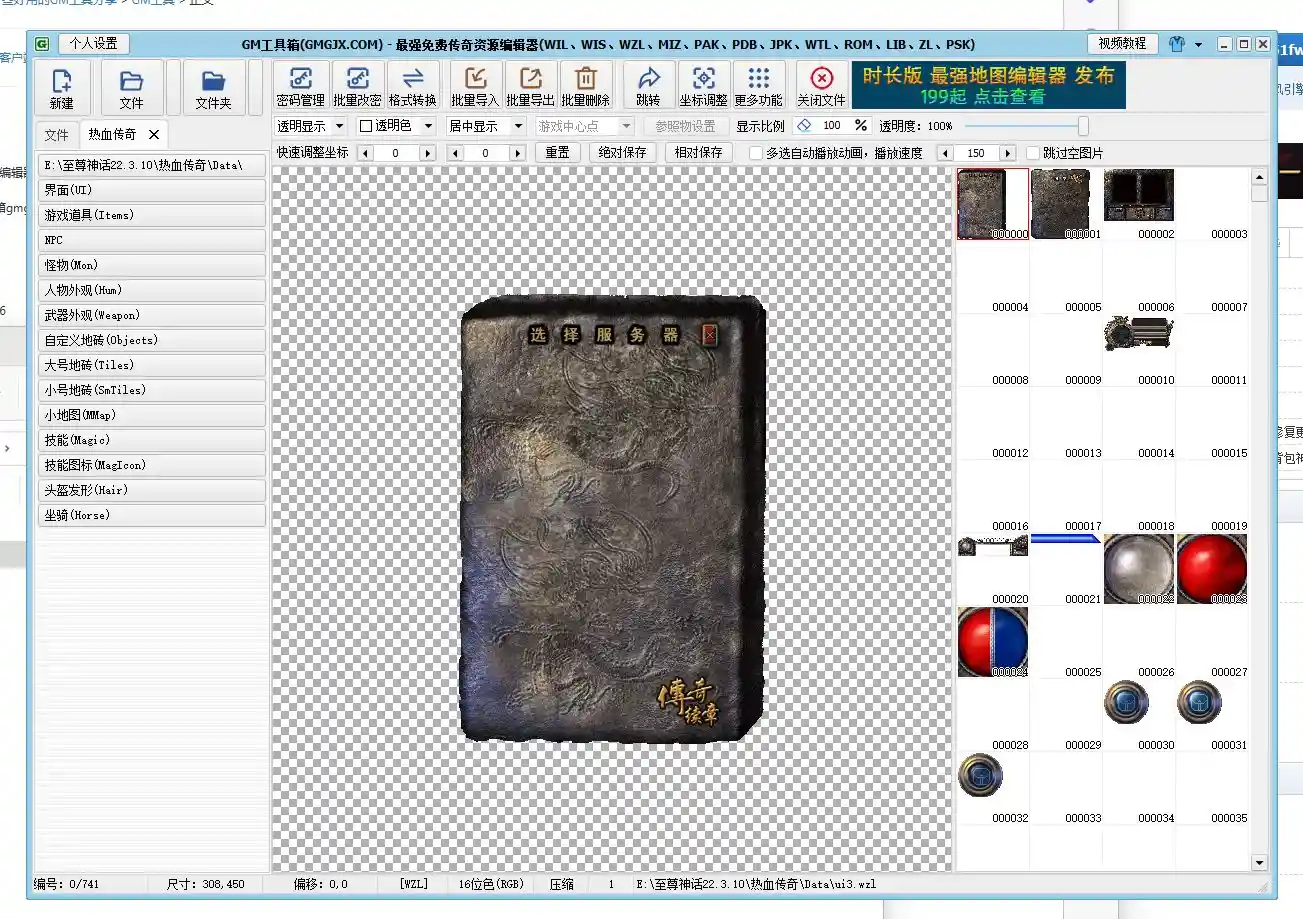Open the 坐骑(Horse) category

pyautogui.click(x=151, y=515)
